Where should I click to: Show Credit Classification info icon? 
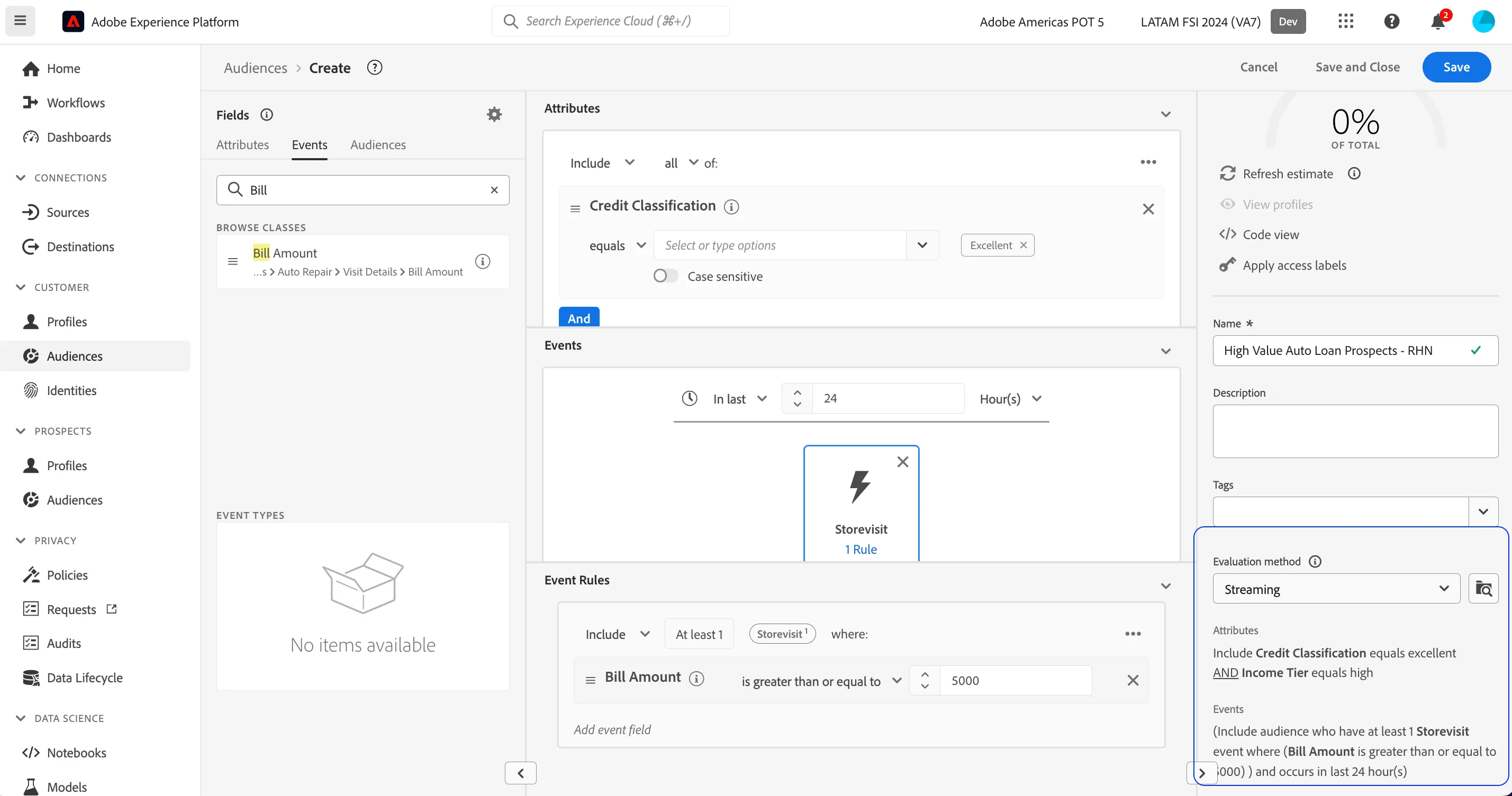coord(731,206)
